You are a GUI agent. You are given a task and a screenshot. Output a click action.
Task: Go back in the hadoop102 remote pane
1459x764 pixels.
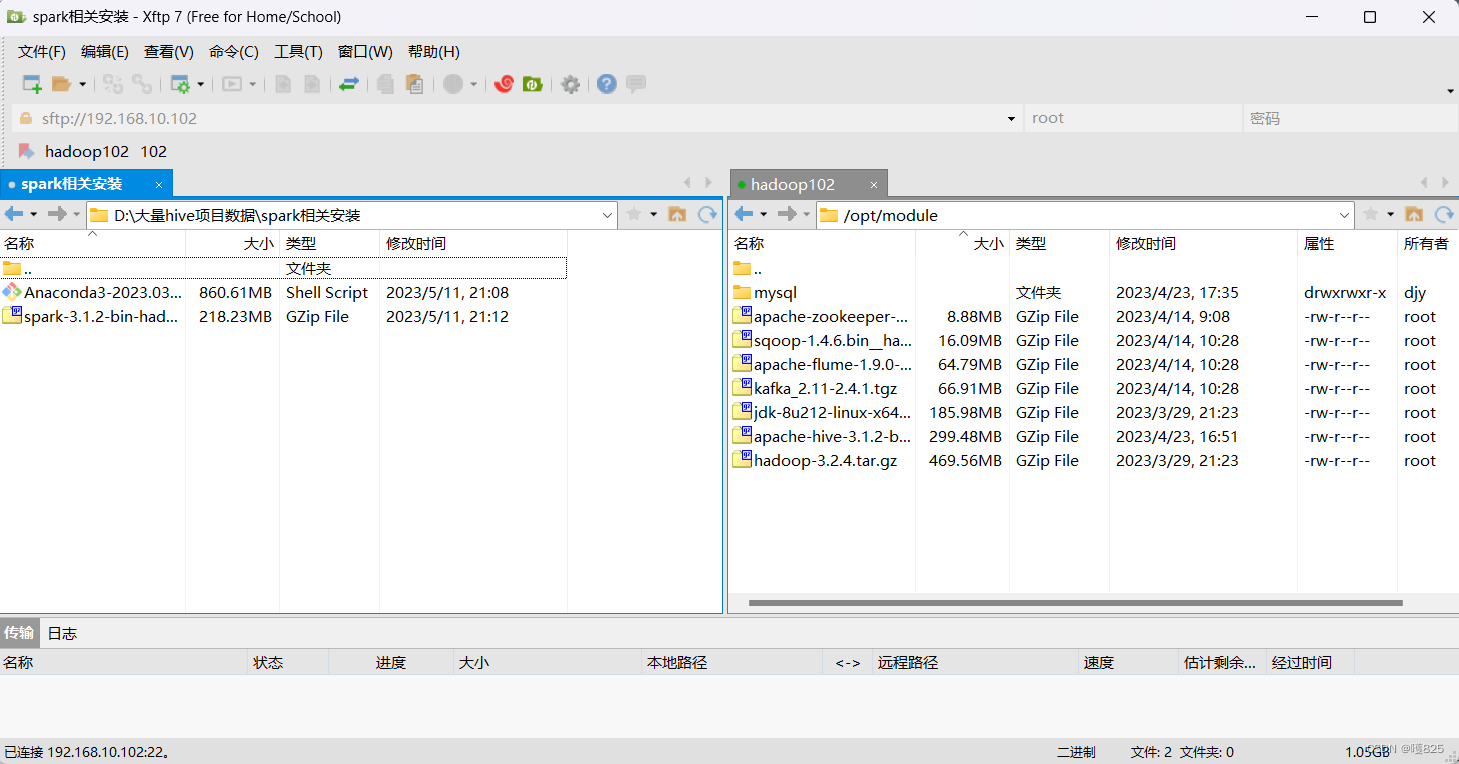pos(744,214)
